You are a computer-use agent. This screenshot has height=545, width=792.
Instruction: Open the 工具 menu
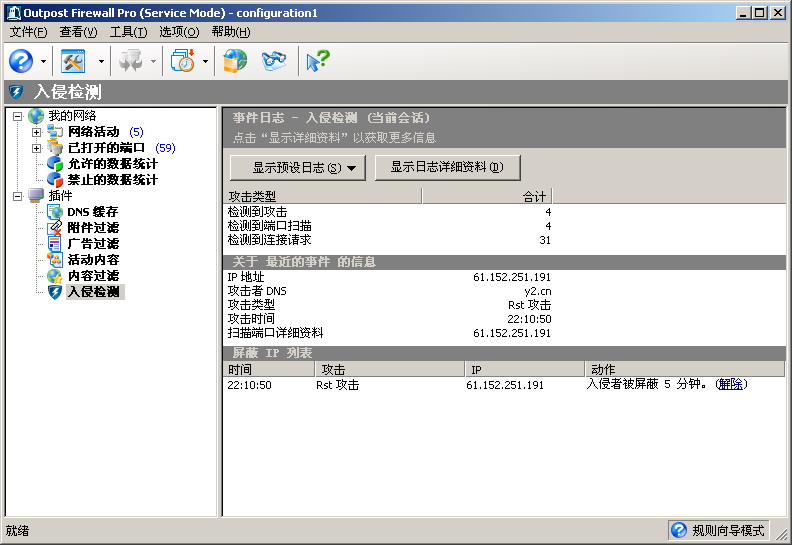(x=128, y=32)
